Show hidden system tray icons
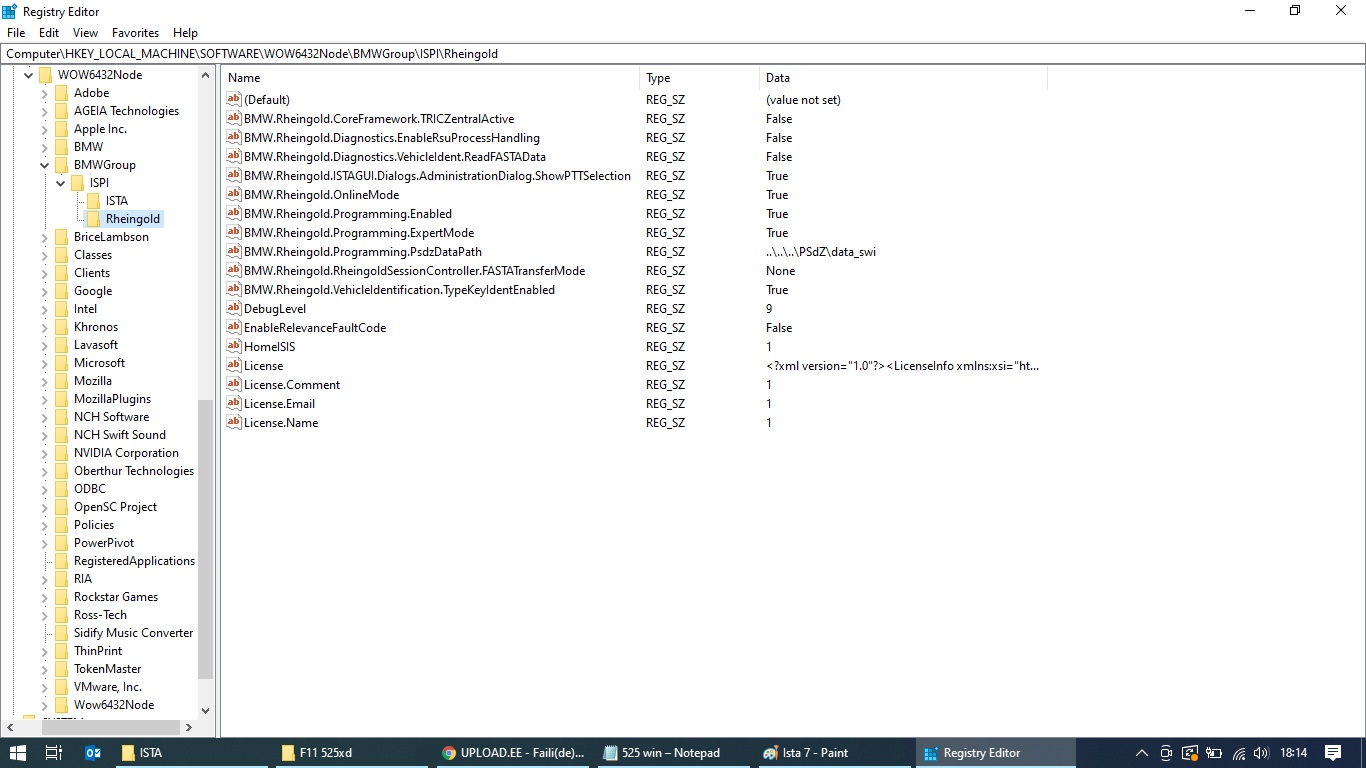 coord(1141,753)
